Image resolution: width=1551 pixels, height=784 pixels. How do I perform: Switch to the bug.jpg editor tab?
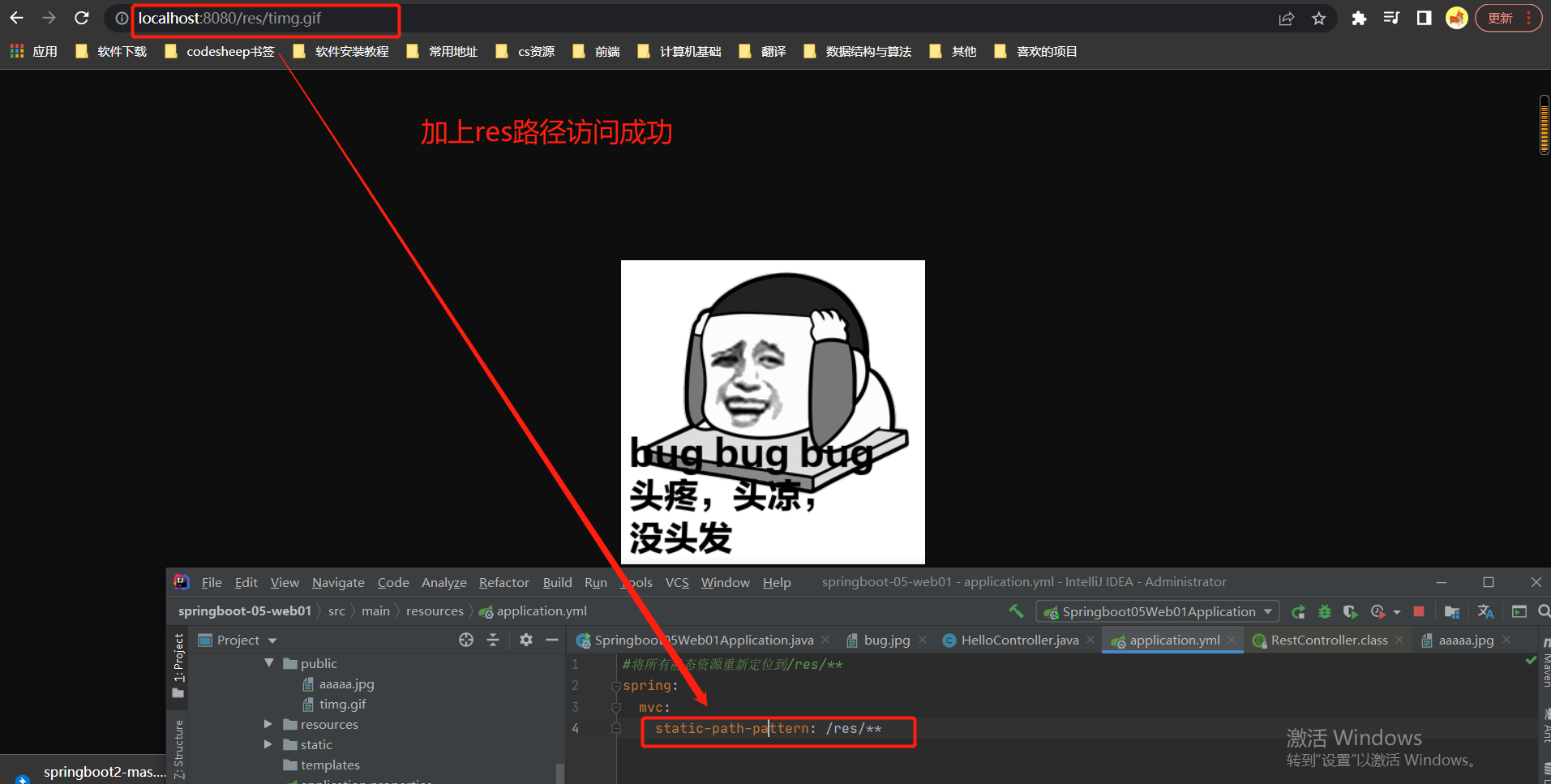pos(886,640)
